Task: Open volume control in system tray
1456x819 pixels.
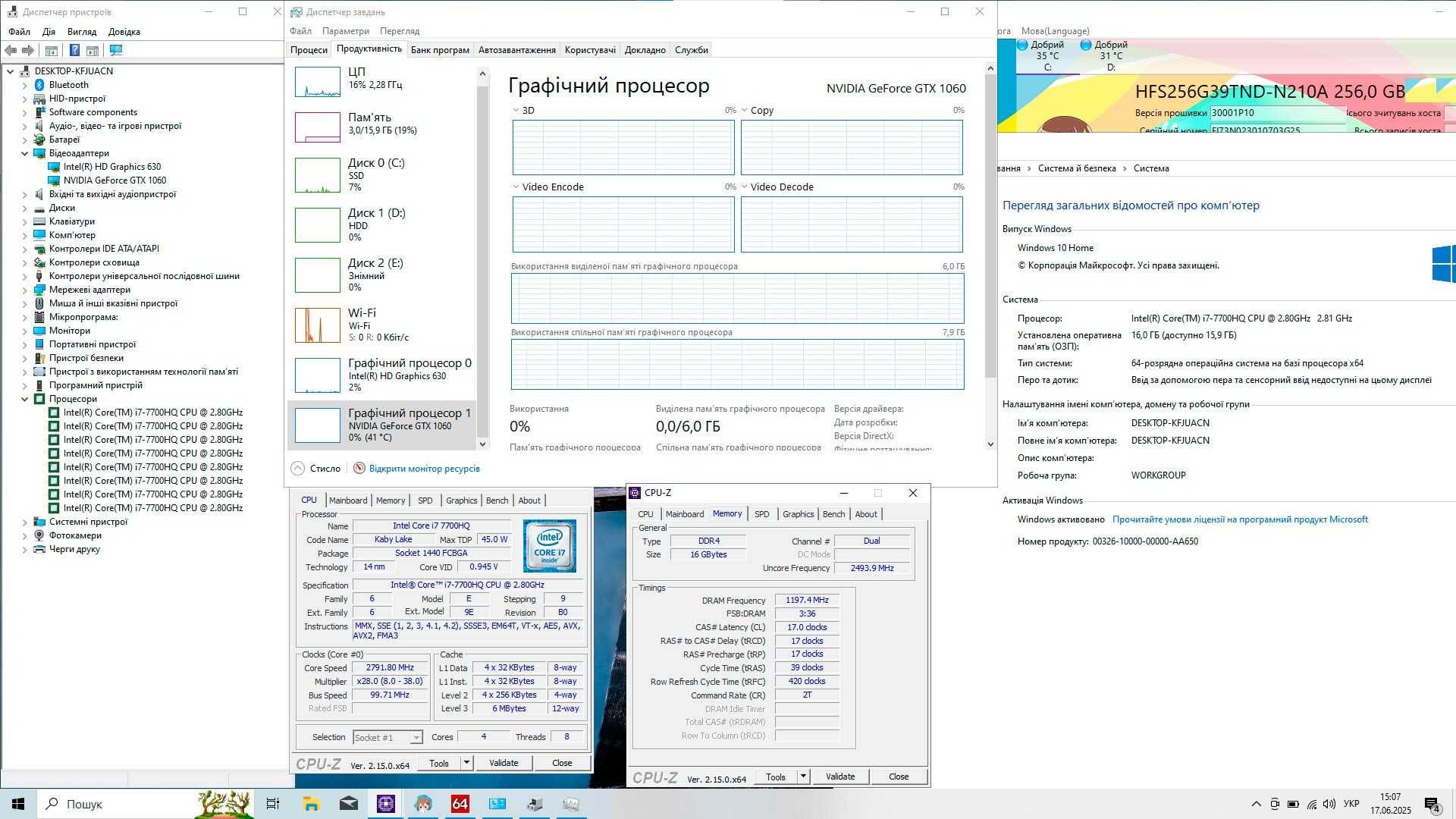Action: pos(1329,804)
